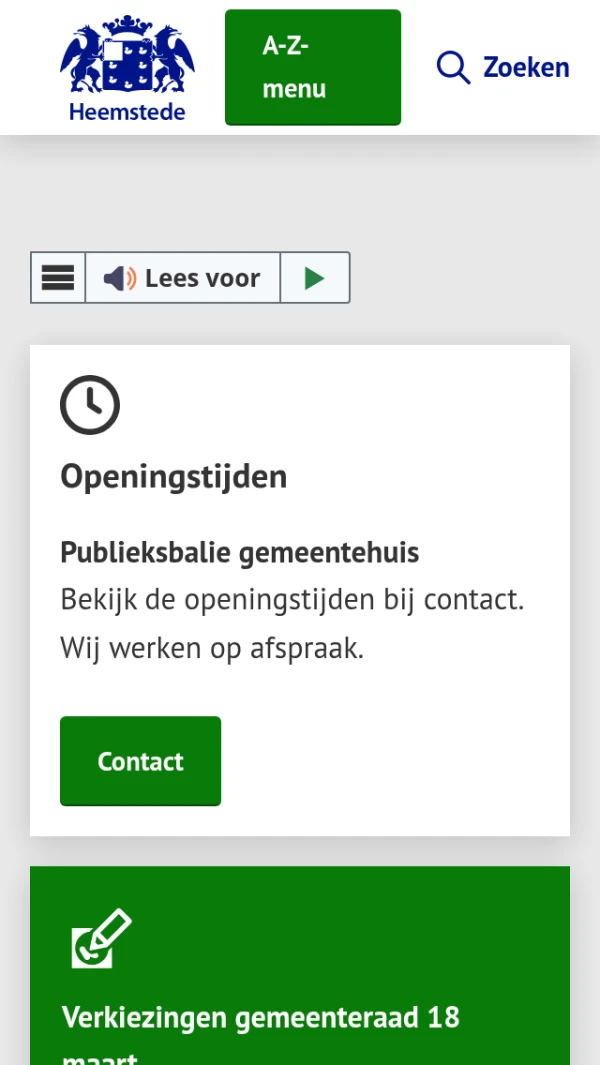Click the Lees voor text

pos(202,278)
